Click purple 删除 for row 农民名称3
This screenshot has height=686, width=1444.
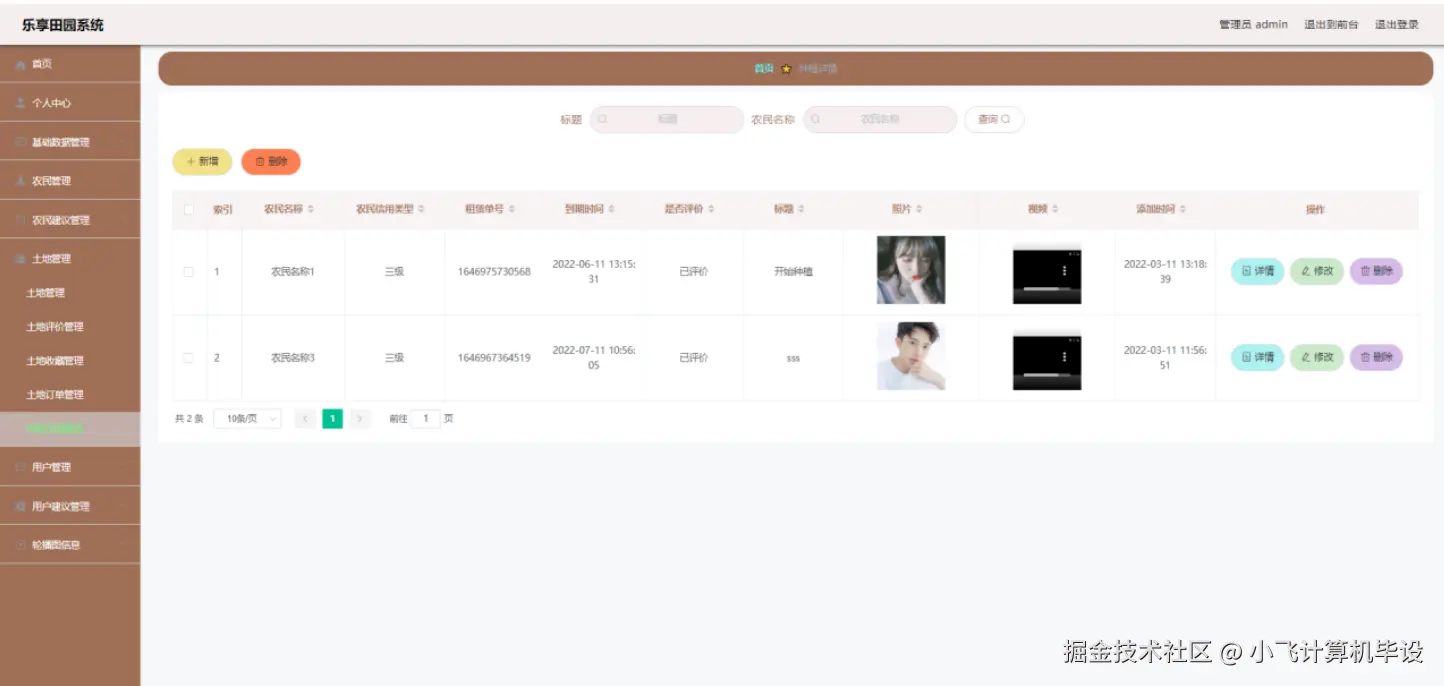point(1376,357)
